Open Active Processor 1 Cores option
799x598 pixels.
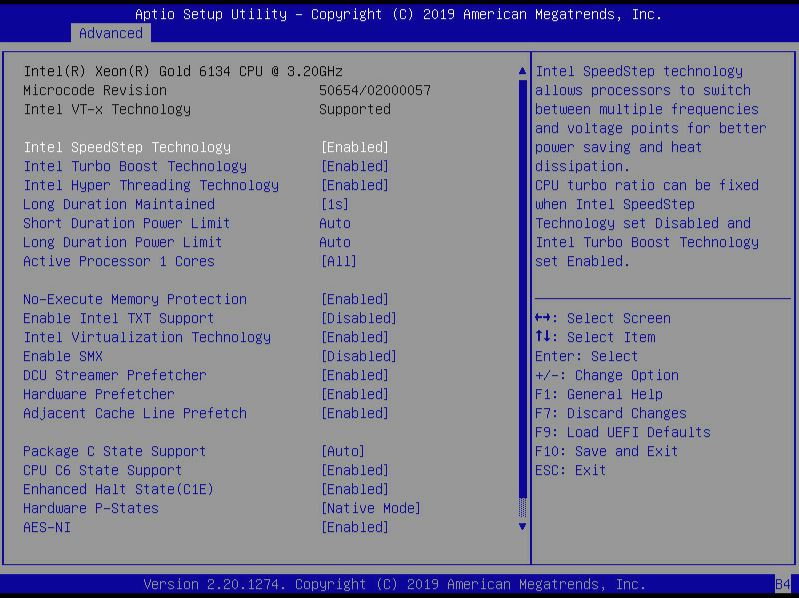pyautogui.click(x=119, y=261)
